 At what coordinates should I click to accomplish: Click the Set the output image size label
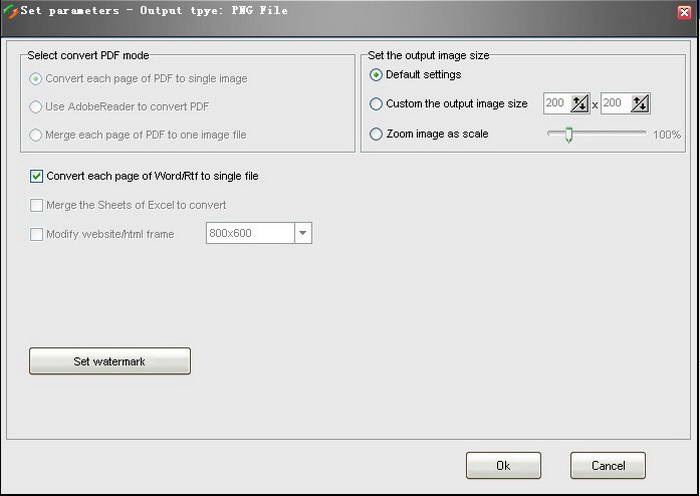tap(429, 56)
